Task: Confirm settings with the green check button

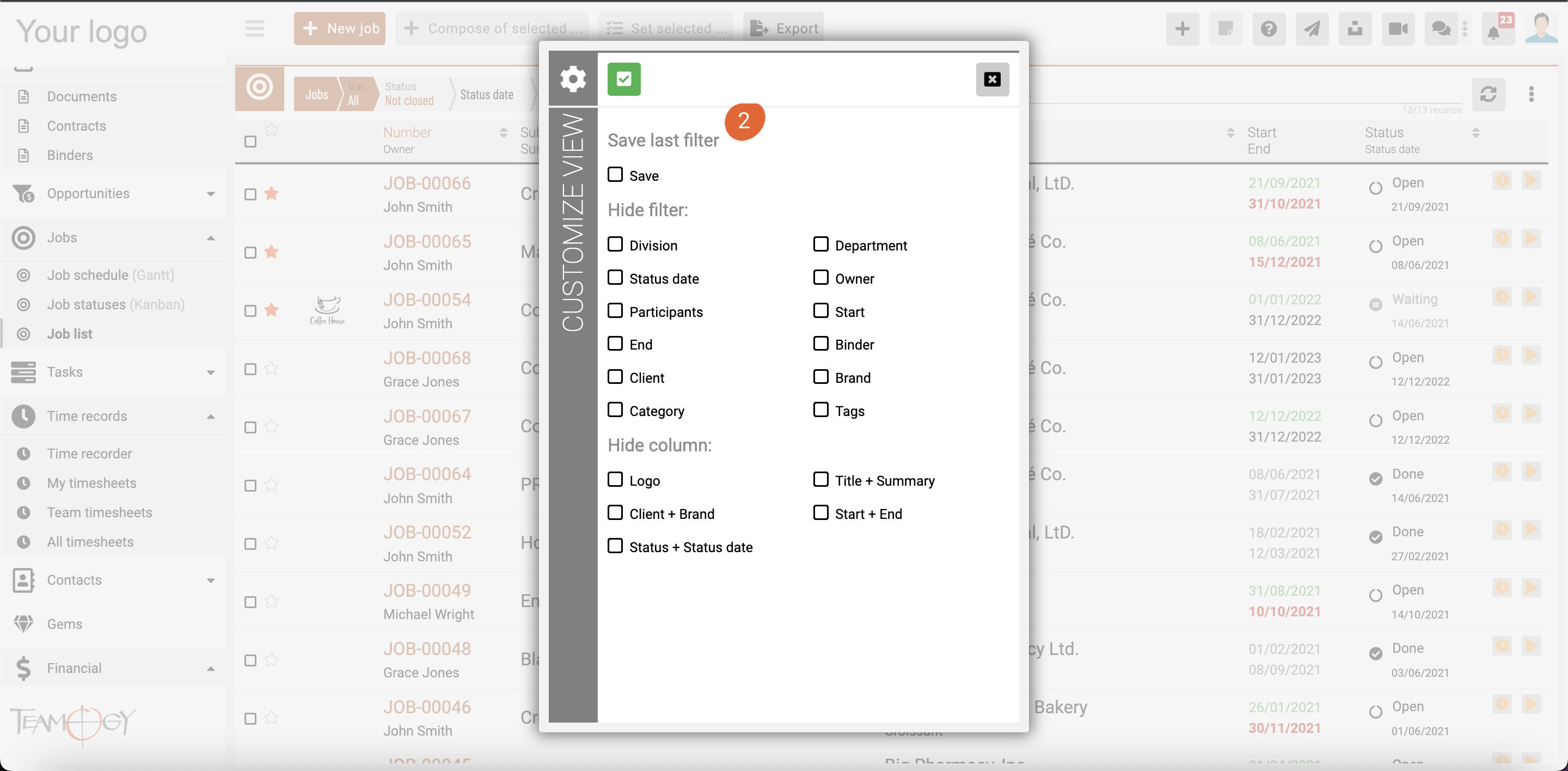Action: [624, 79]
